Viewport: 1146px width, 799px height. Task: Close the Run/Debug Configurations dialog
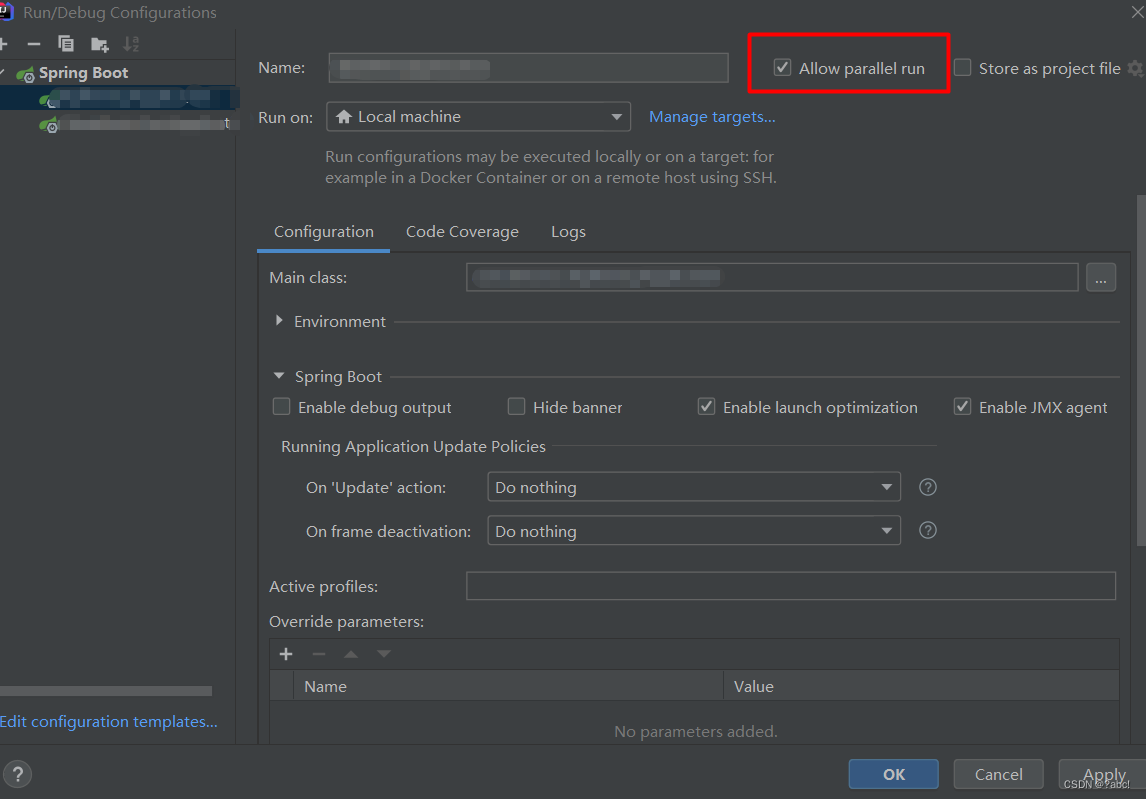tap(1138, 12)
